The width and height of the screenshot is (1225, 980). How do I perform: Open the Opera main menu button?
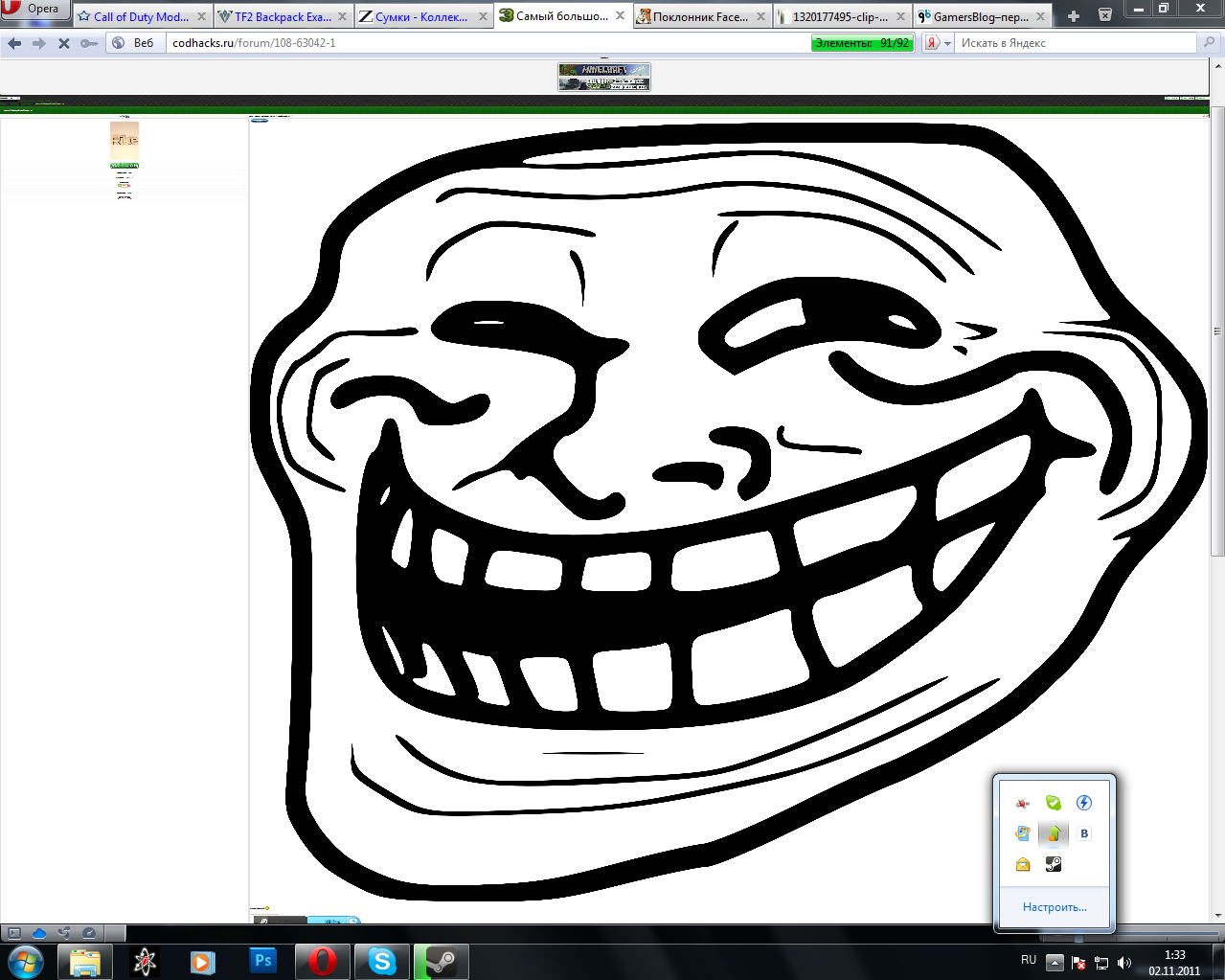point(34,10)
